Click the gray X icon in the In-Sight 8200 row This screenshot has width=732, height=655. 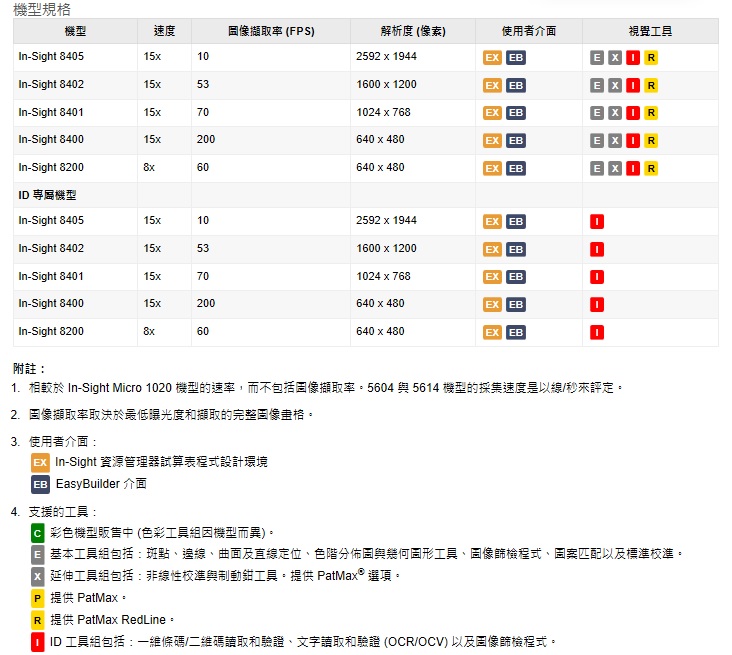coord(615,169)
